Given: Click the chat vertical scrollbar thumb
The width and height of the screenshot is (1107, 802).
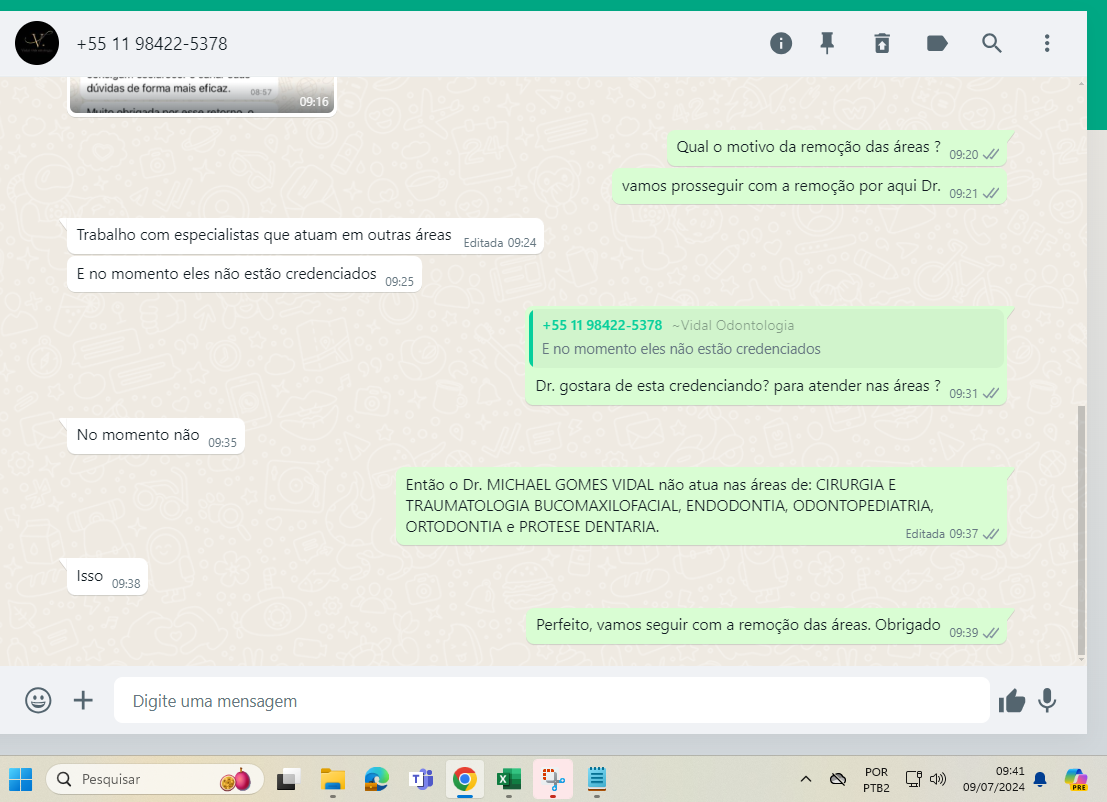Looking at the screenshot, I should tap(1081, 530).
